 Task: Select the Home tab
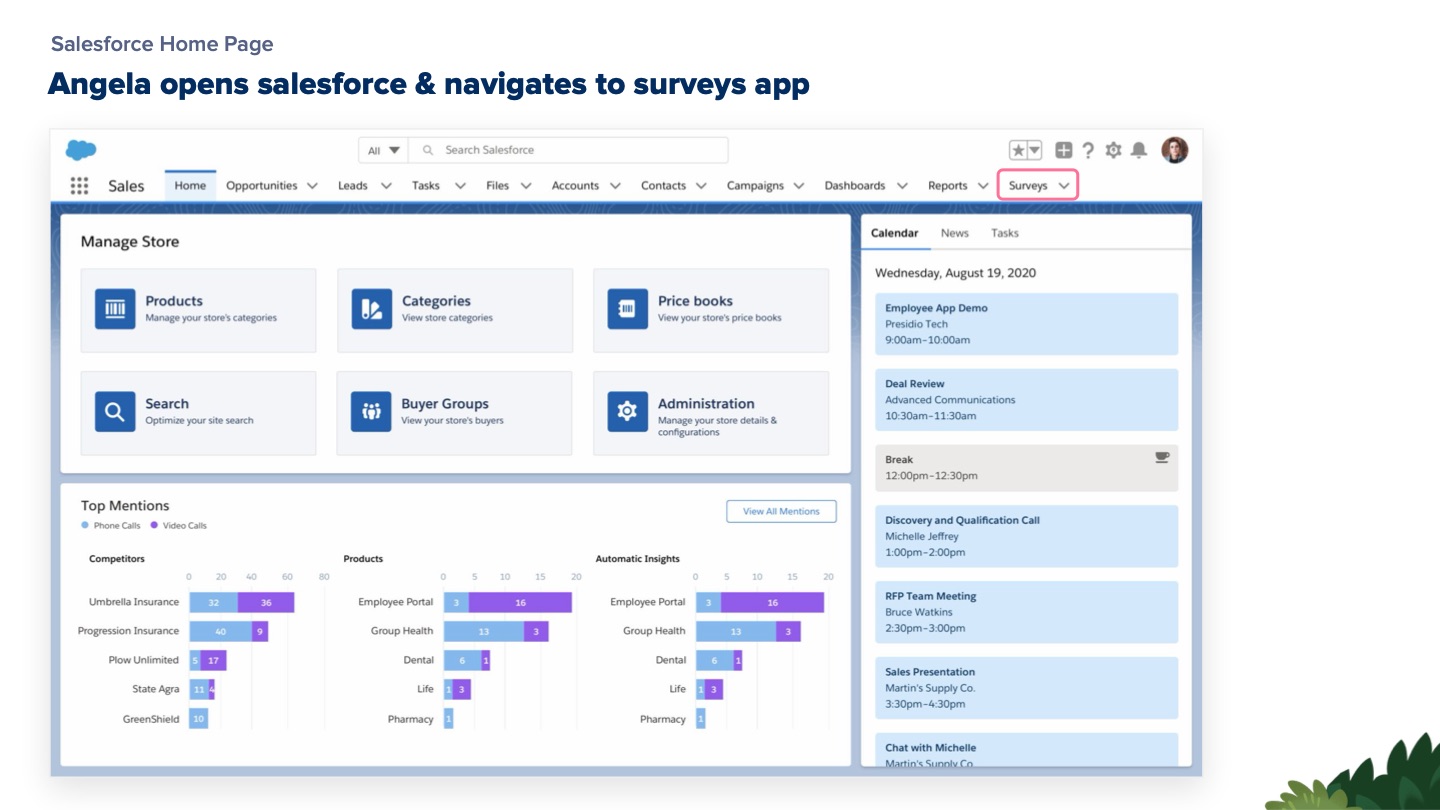(x=190, y=186)
